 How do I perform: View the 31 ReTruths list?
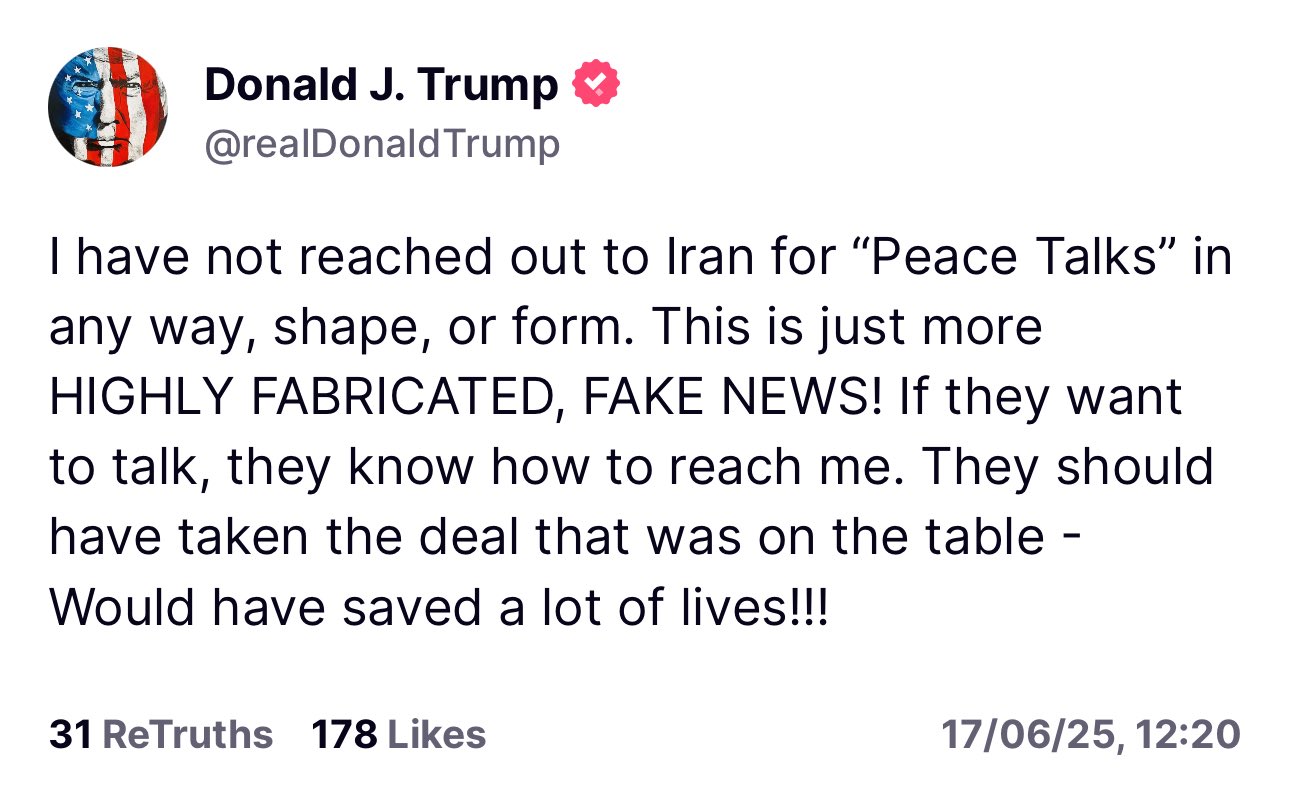coord(161,735)
